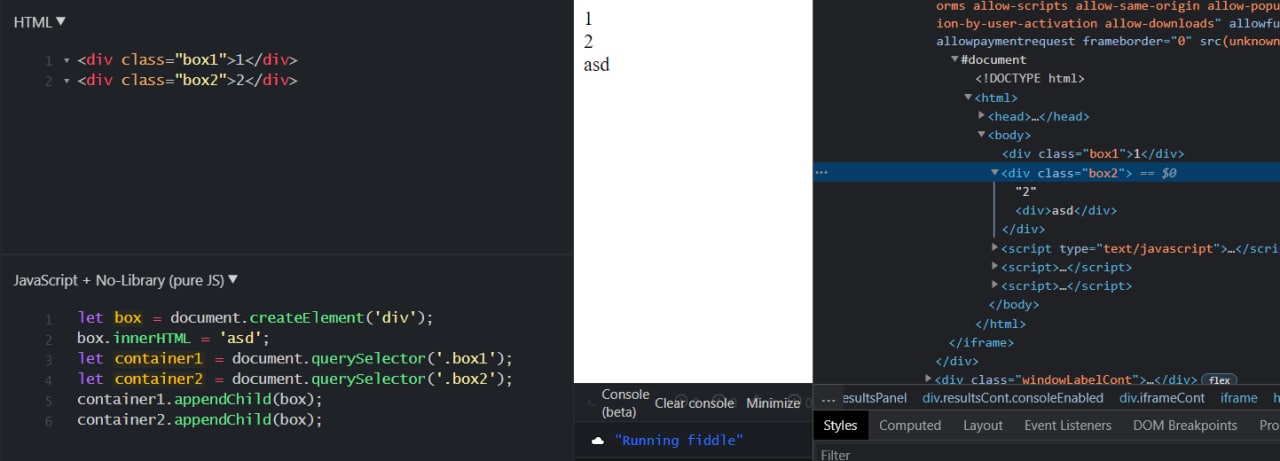Image resolution: width=1280 pixels, height=461 pixels.
Task: Select the resultsPanel breadcrumb item
Action: tap(873, 398)
